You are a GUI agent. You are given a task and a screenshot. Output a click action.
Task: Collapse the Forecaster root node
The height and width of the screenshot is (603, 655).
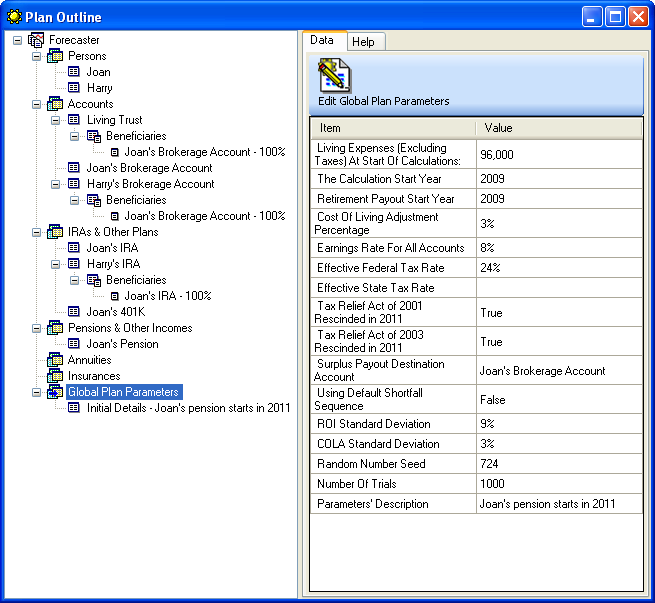pyautogui.click(x=17, y=41)
